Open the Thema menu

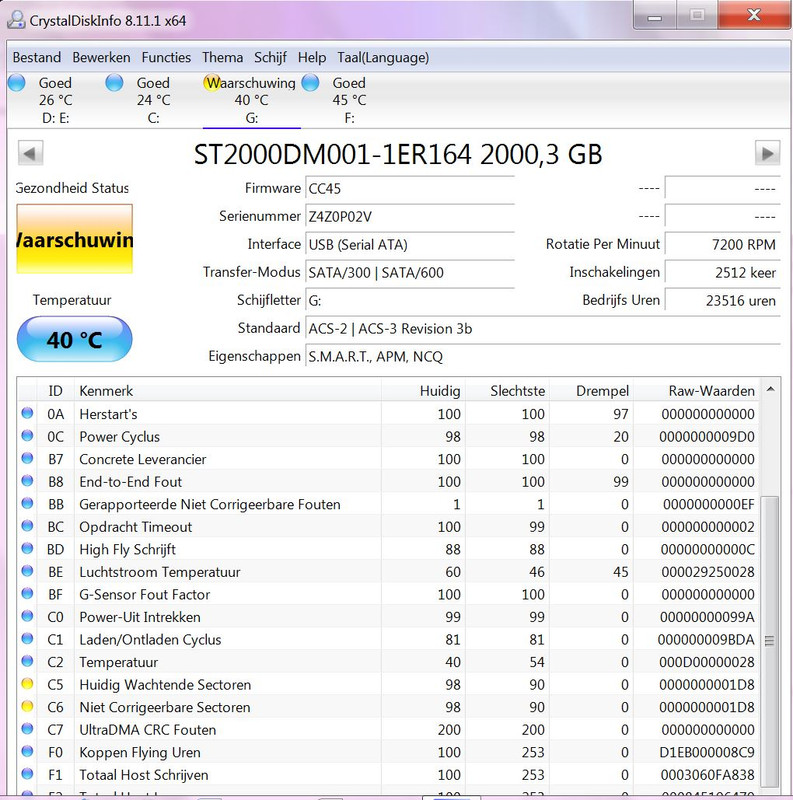point(222,57)
